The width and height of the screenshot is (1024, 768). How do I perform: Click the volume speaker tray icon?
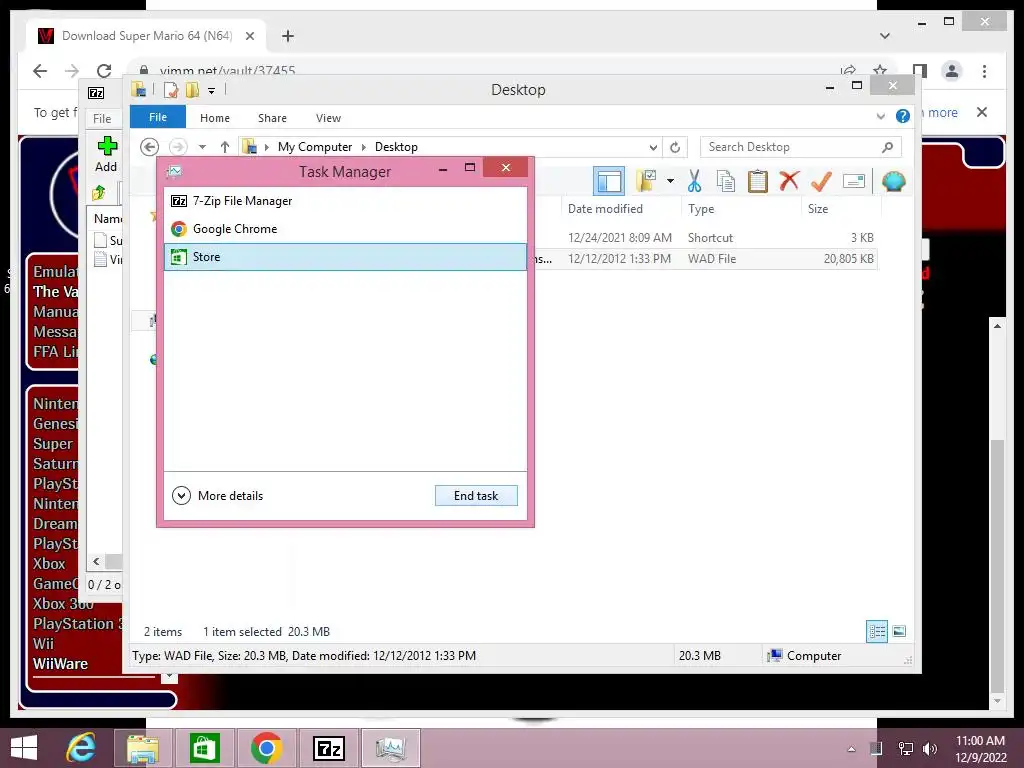pos(930,749)
